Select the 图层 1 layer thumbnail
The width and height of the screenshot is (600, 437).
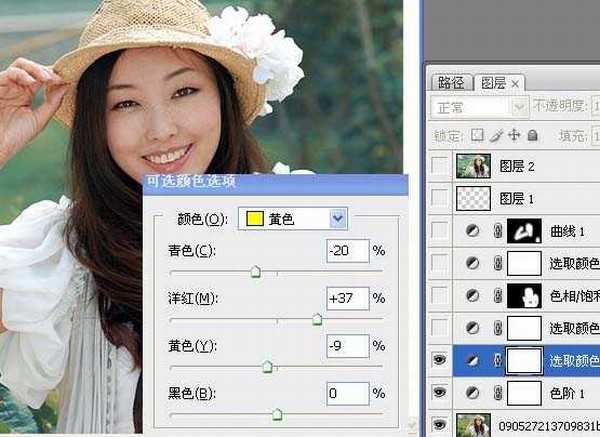coord(474,198)
